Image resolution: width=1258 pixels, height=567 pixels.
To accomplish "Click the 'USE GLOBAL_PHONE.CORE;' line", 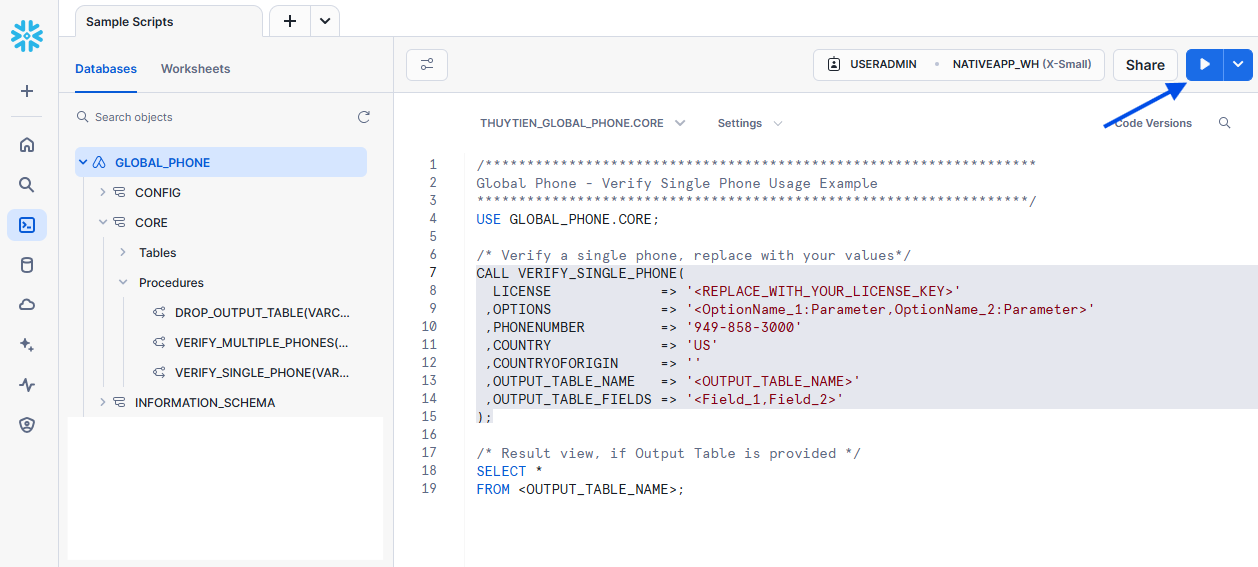I will point(568,219).
